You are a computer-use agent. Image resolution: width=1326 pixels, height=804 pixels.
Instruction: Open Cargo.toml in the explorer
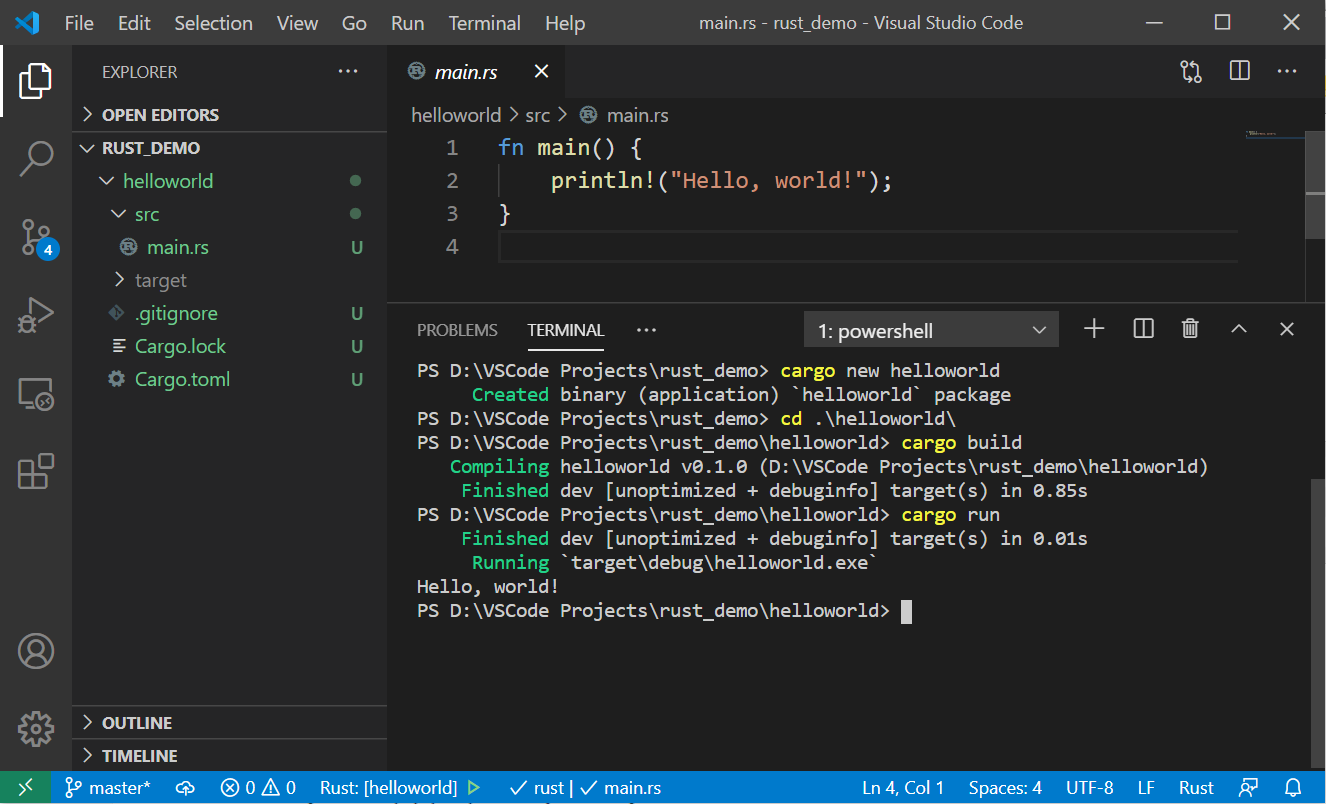tap(182, 379)
